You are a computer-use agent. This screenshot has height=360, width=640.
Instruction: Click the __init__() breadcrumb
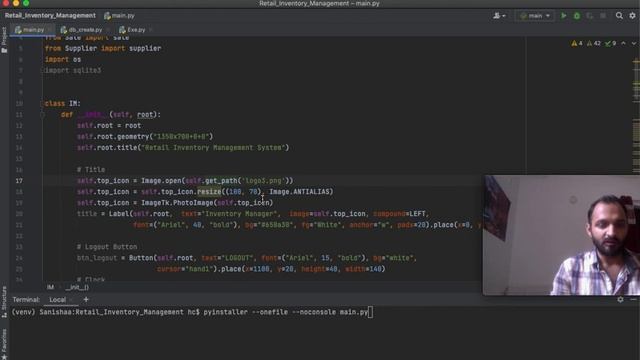77,287
